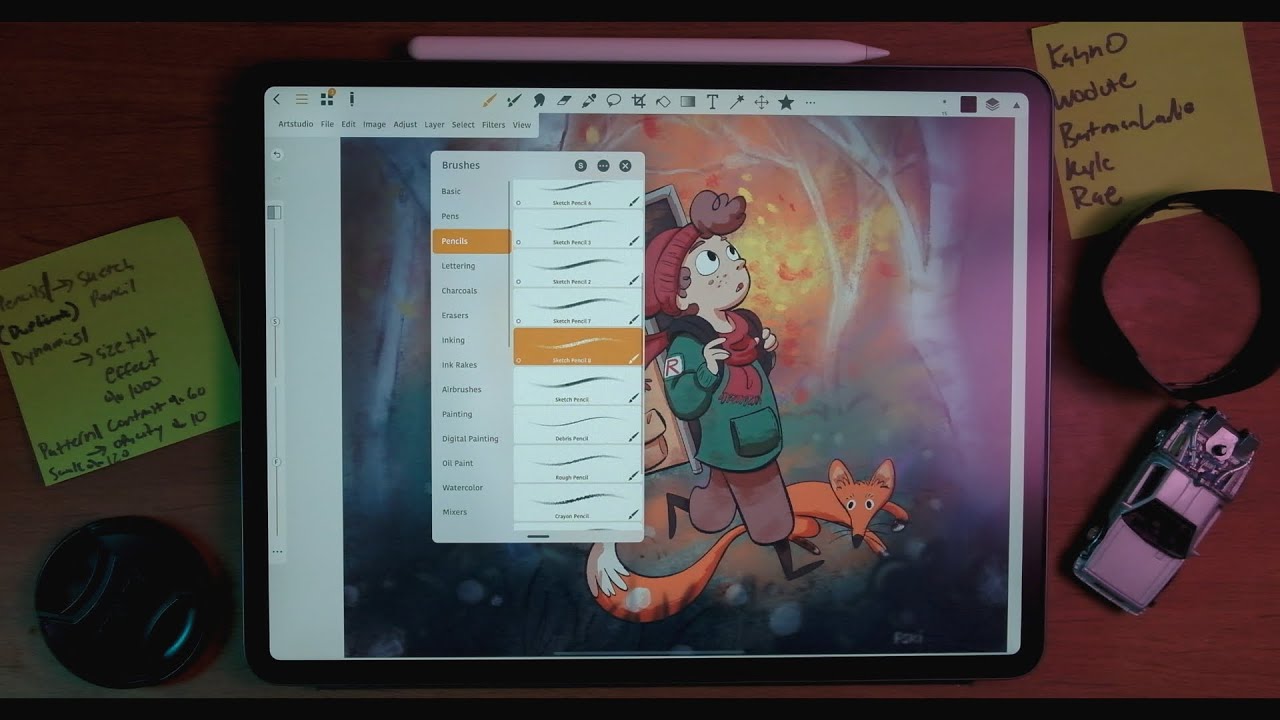Select the Paint Bucket fill tool
Screen dimensions: 1280x720
coord(663,101)
